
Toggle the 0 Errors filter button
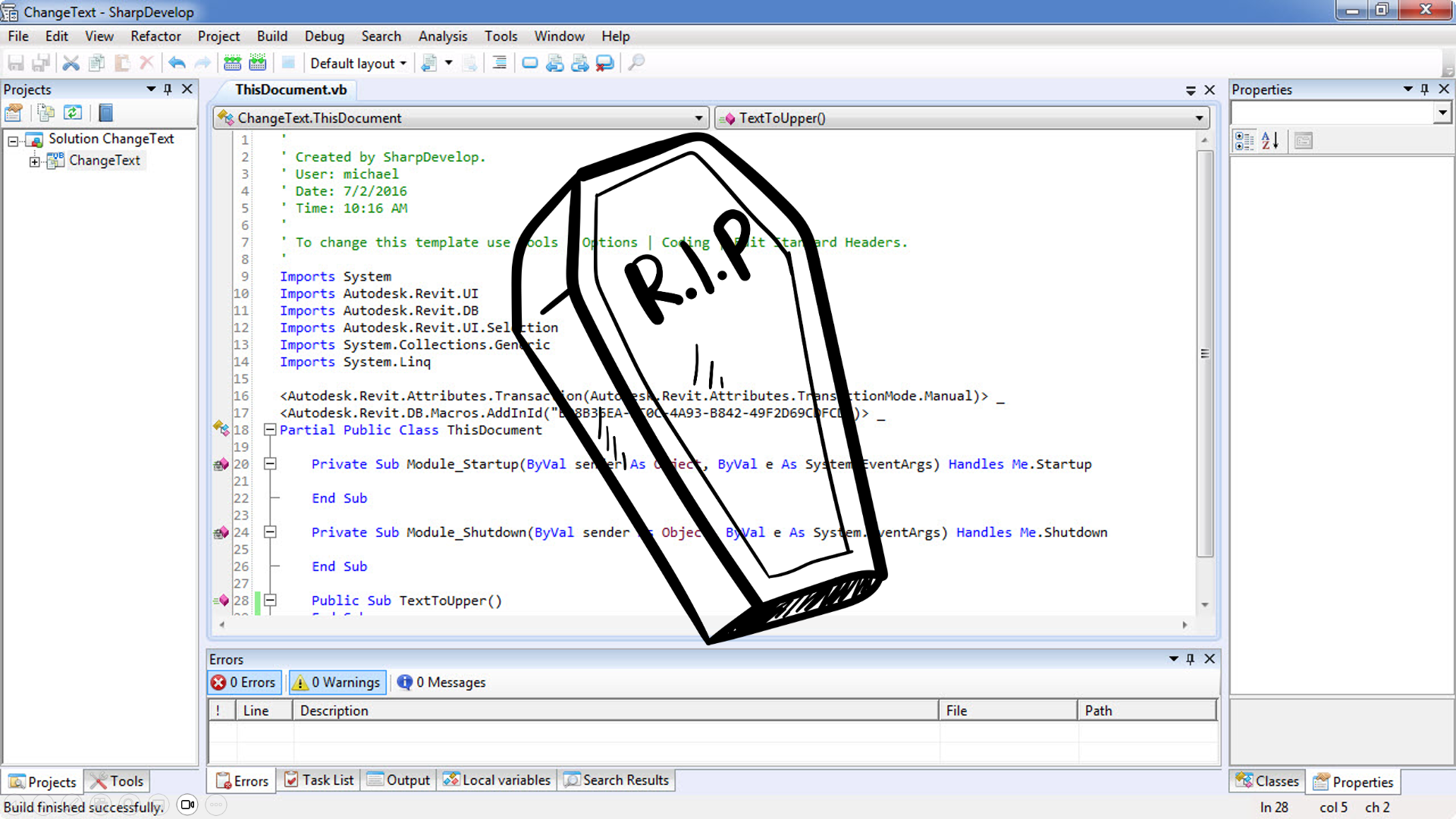[244, 682]
